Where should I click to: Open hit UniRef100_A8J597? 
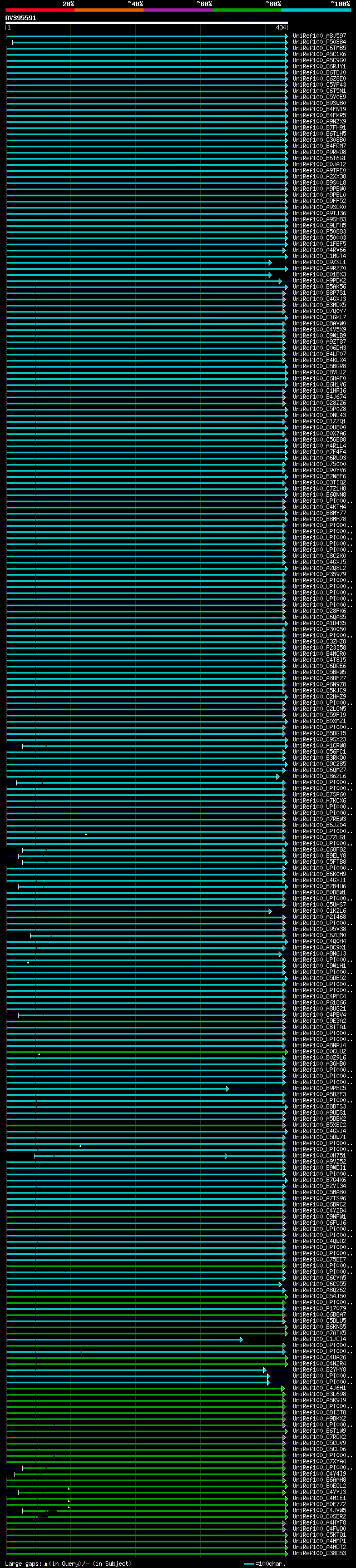(x=319, y=36)
